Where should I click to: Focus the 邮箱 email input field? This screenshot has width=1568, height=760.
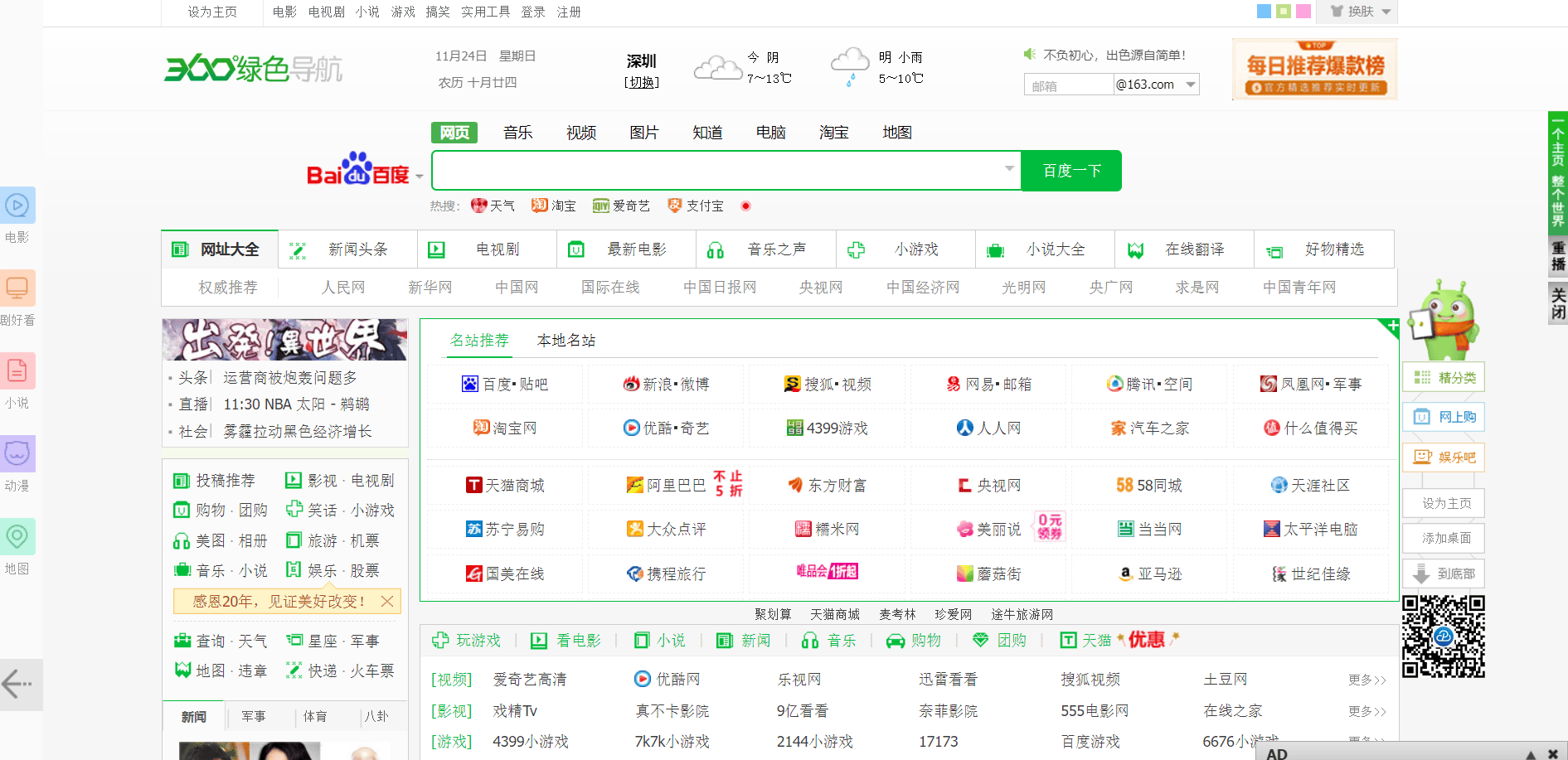coord(1069,85)
